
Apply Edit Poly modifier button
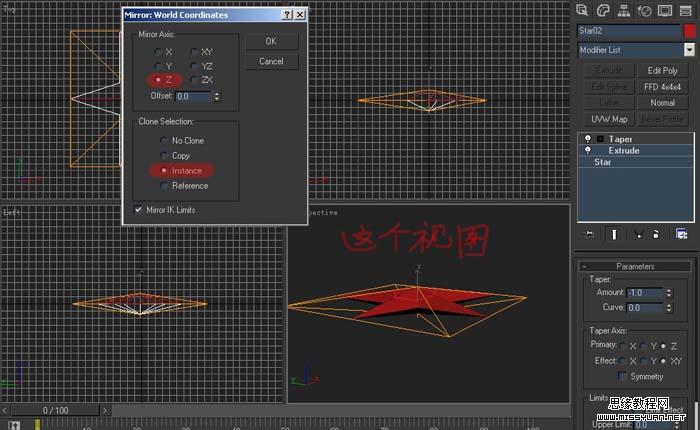pyautogui.click(x=662, y=71)
